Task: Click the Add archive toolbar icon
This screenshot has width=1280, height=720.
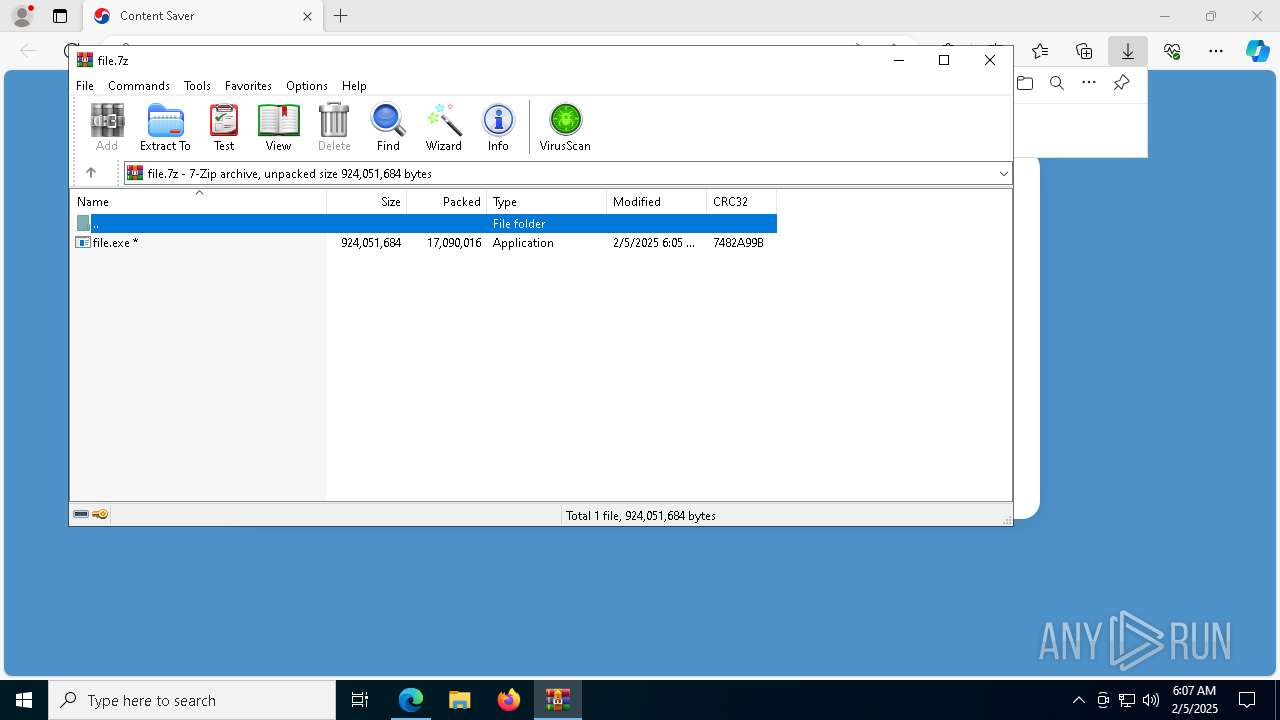Action: tap(107, 127)
